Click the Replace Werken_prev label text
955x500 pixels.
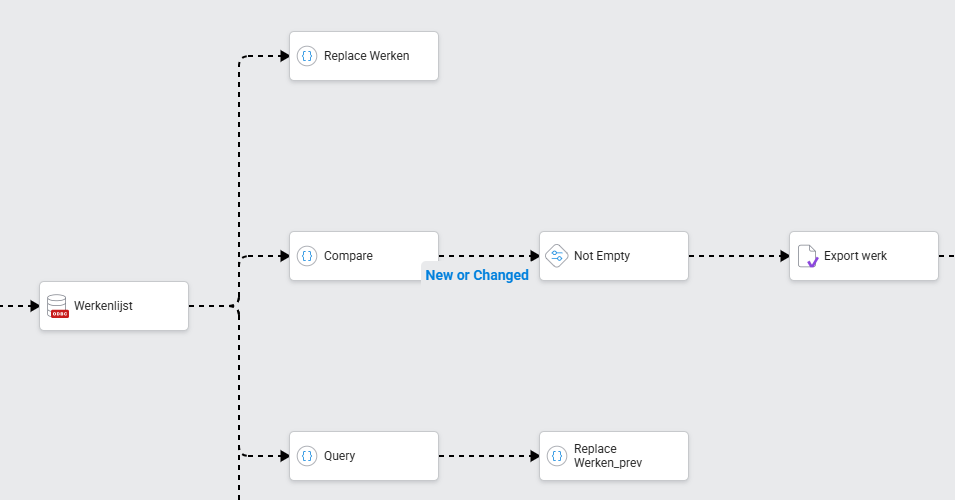point(608,456)
